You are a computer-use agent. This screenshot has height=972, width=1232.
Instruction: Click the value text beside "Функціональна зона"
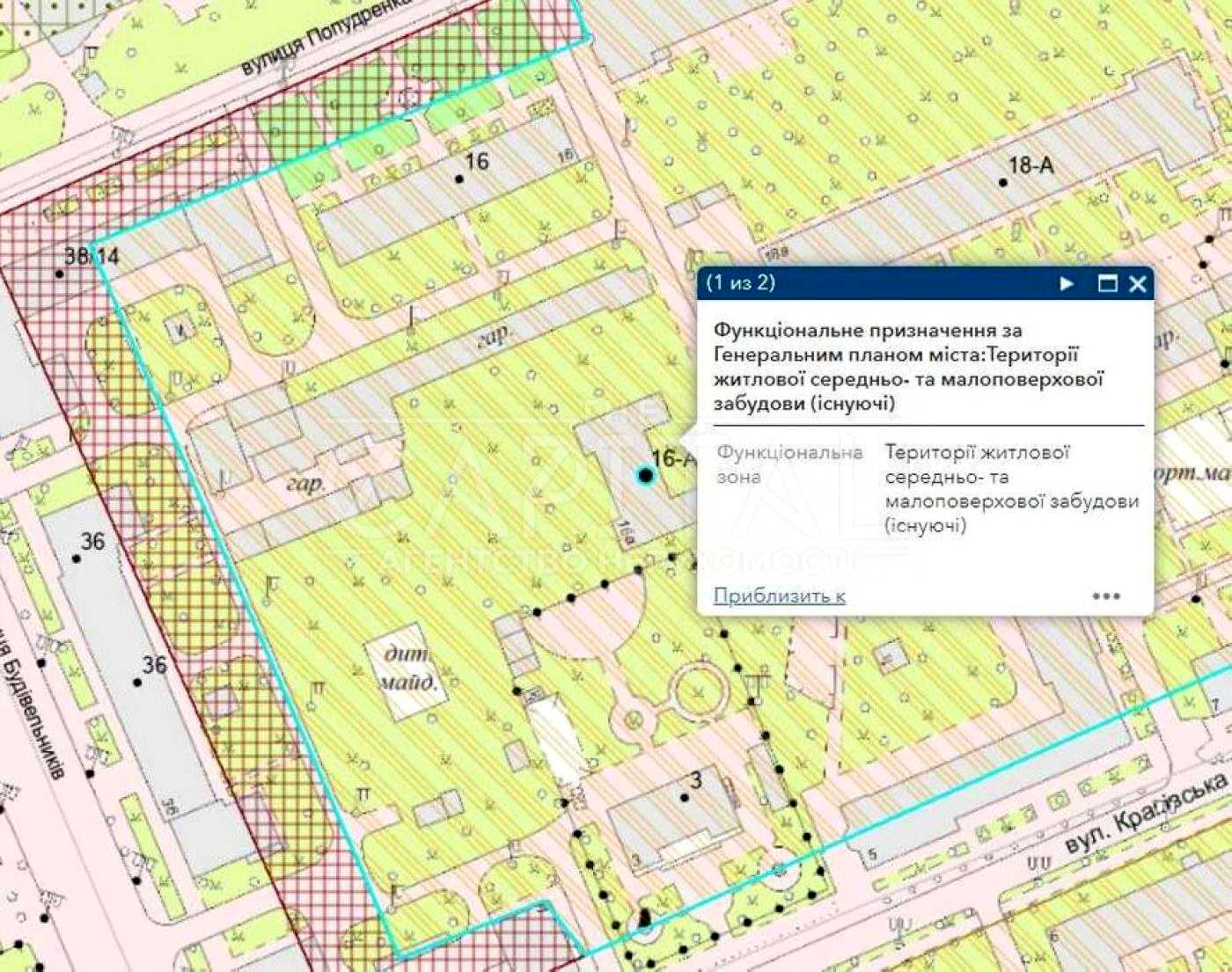click(x=1012, y=489)
